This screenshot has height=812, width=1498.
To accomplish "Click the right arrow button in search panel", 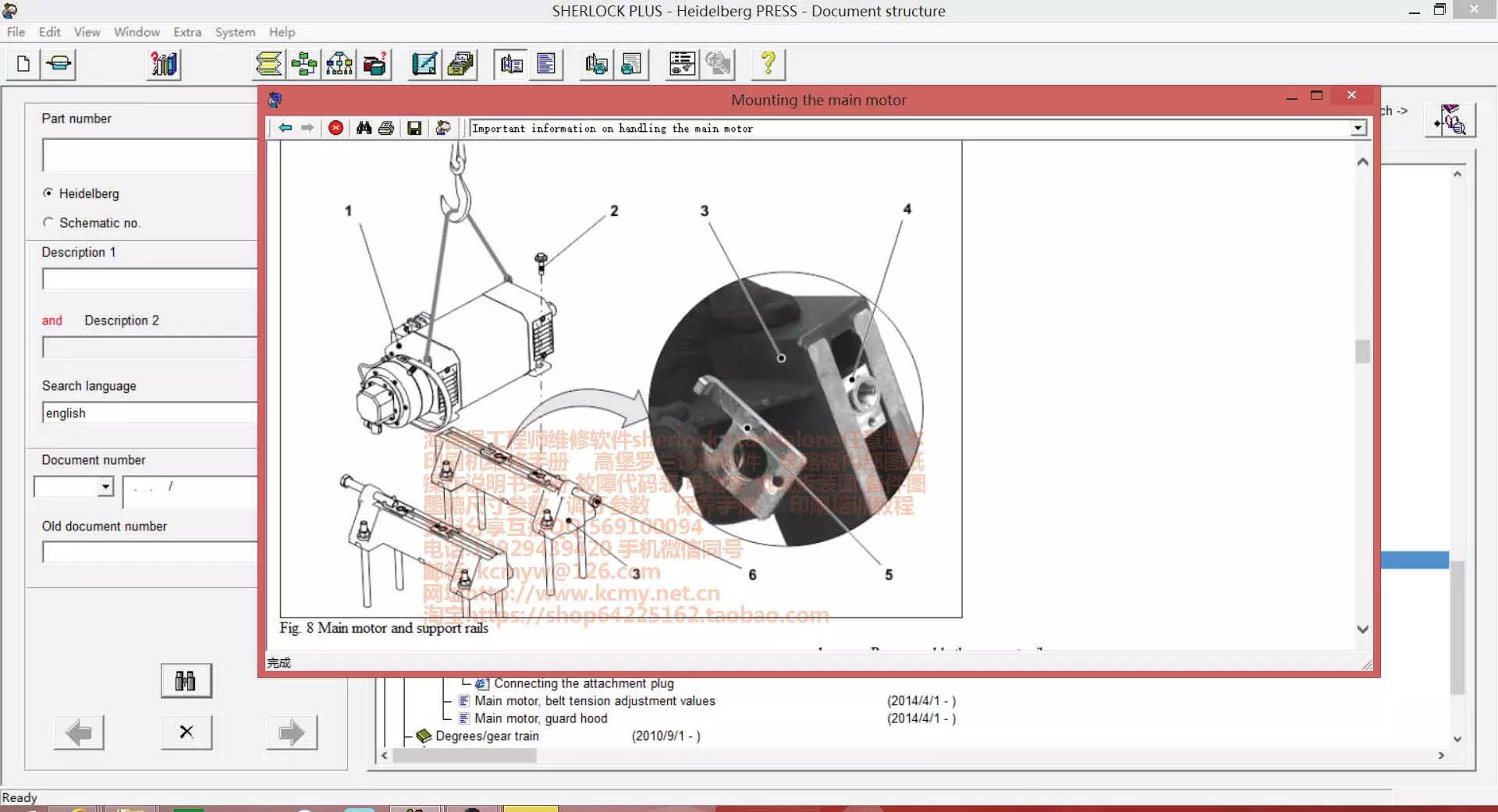I will pyautogui.click(x=291, y=732).
